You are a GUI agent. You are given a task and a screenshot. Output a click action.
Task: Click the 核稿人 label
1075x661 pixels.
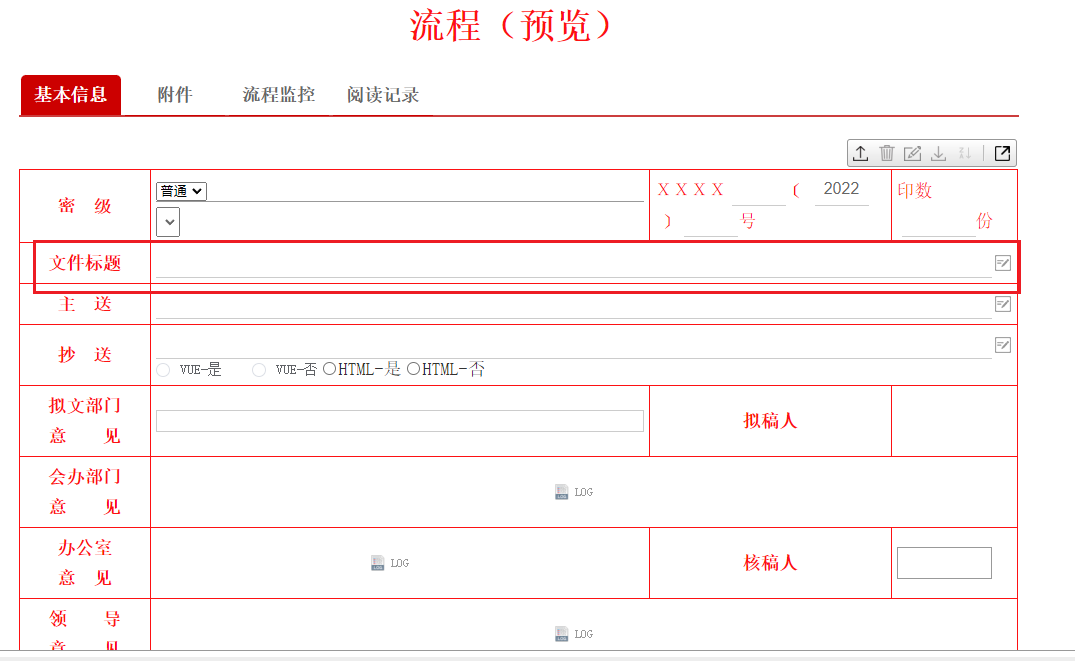tap(770, 563)
